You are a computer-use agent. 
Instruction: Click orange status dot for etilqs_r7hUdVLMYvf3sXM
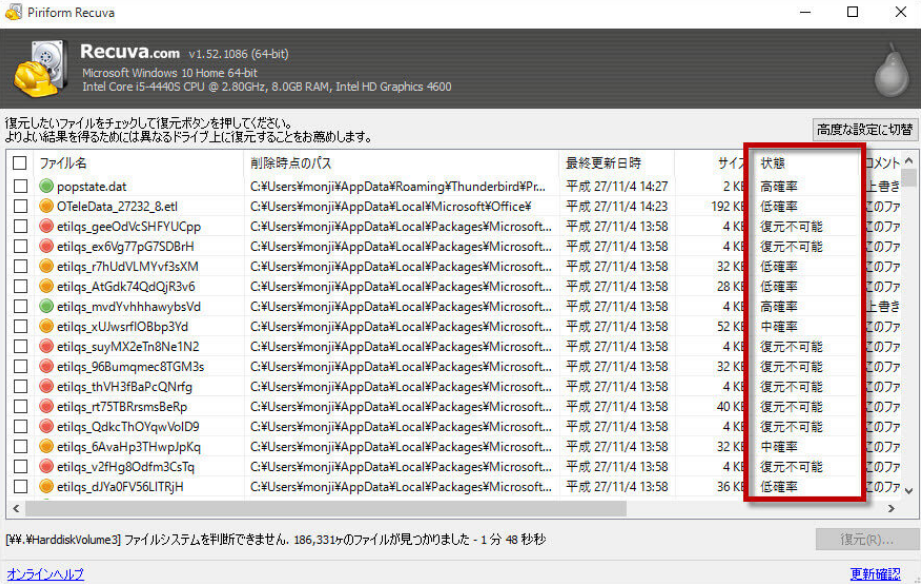(x=46, y=266)
